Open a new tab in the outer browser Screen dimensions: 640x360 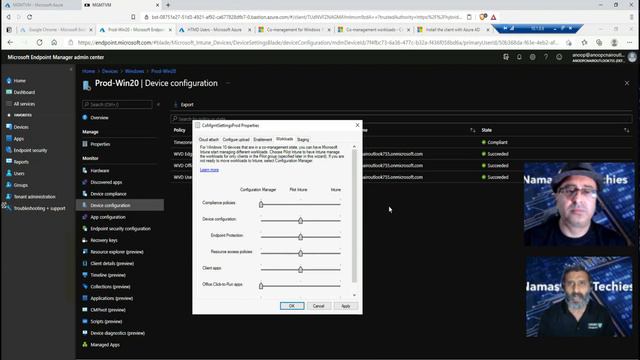(x=168, y=5)
